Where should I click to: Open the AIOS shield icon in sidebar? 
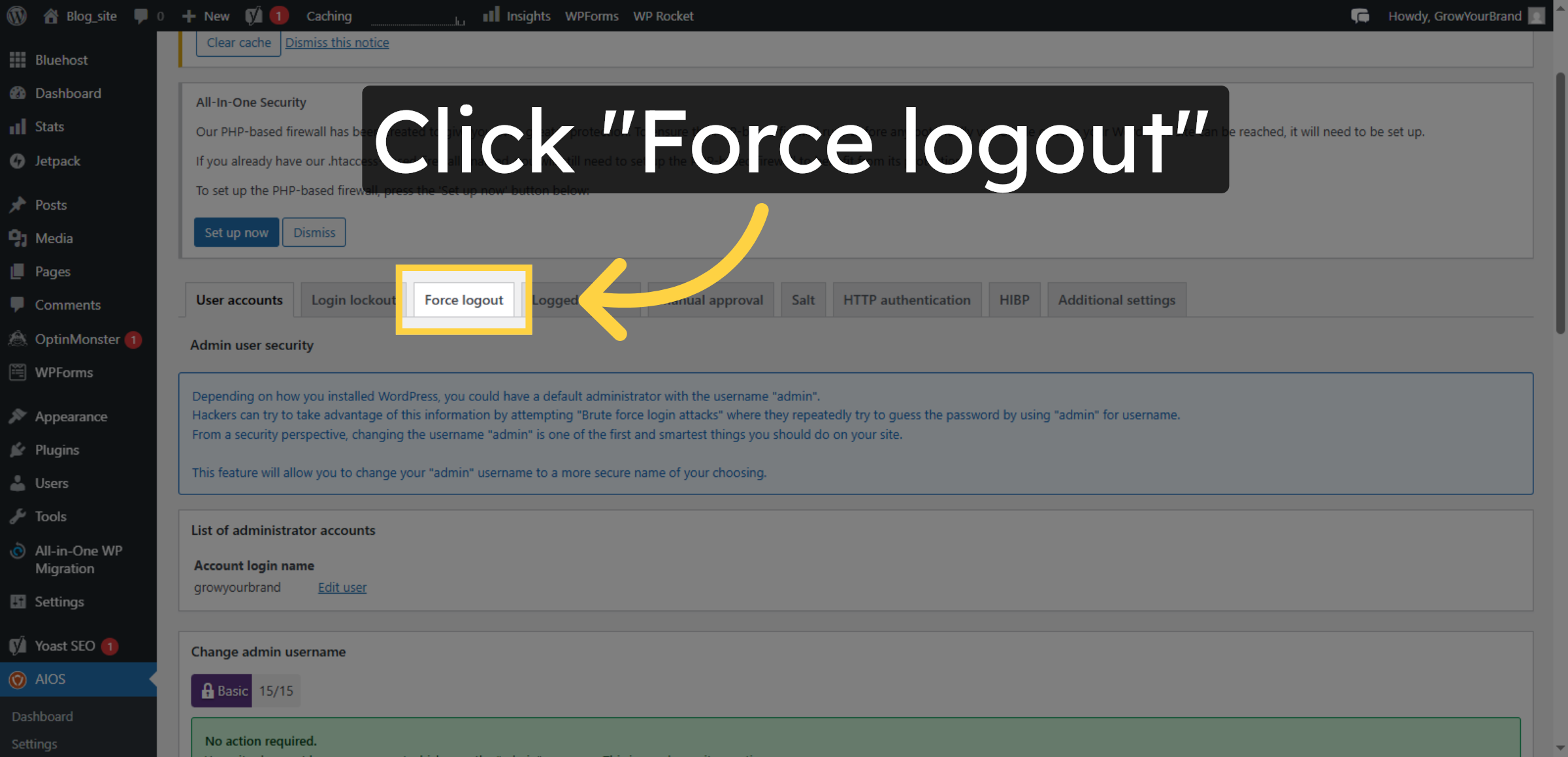18,679
